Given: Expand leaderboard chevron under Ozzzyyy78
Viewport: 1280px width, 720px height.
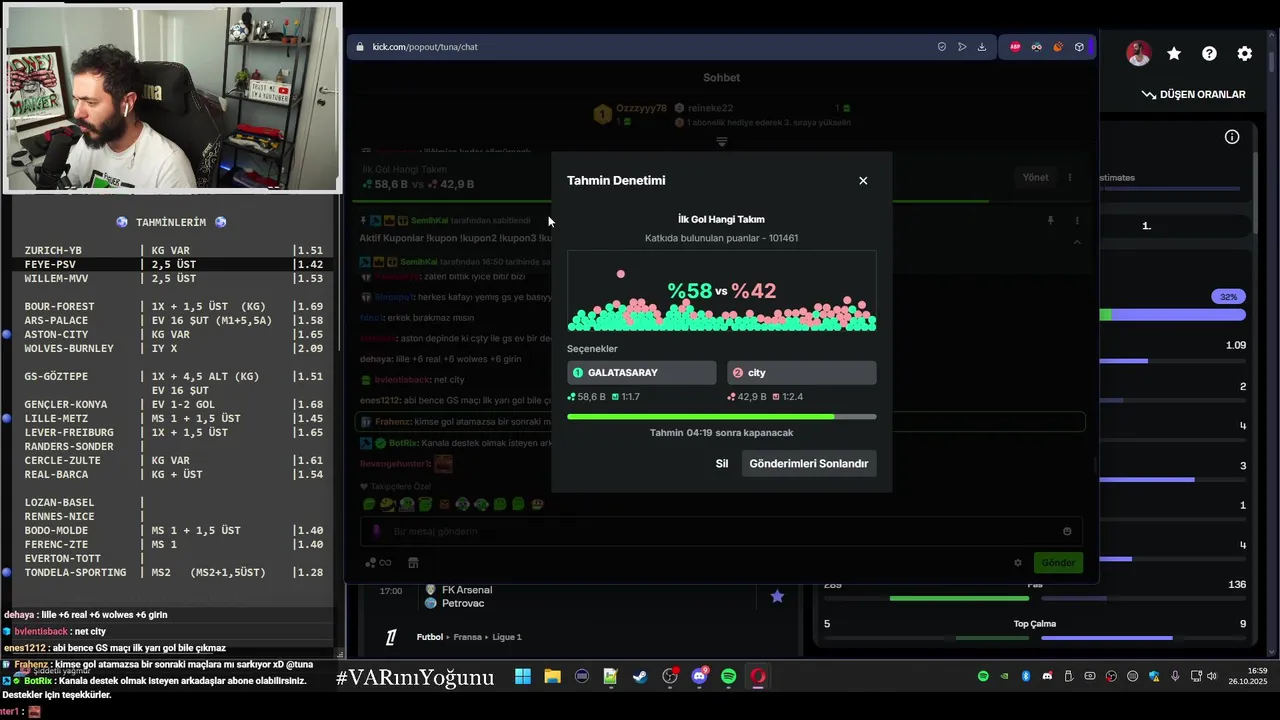Looking at the screenshot, I should (722, 142).
